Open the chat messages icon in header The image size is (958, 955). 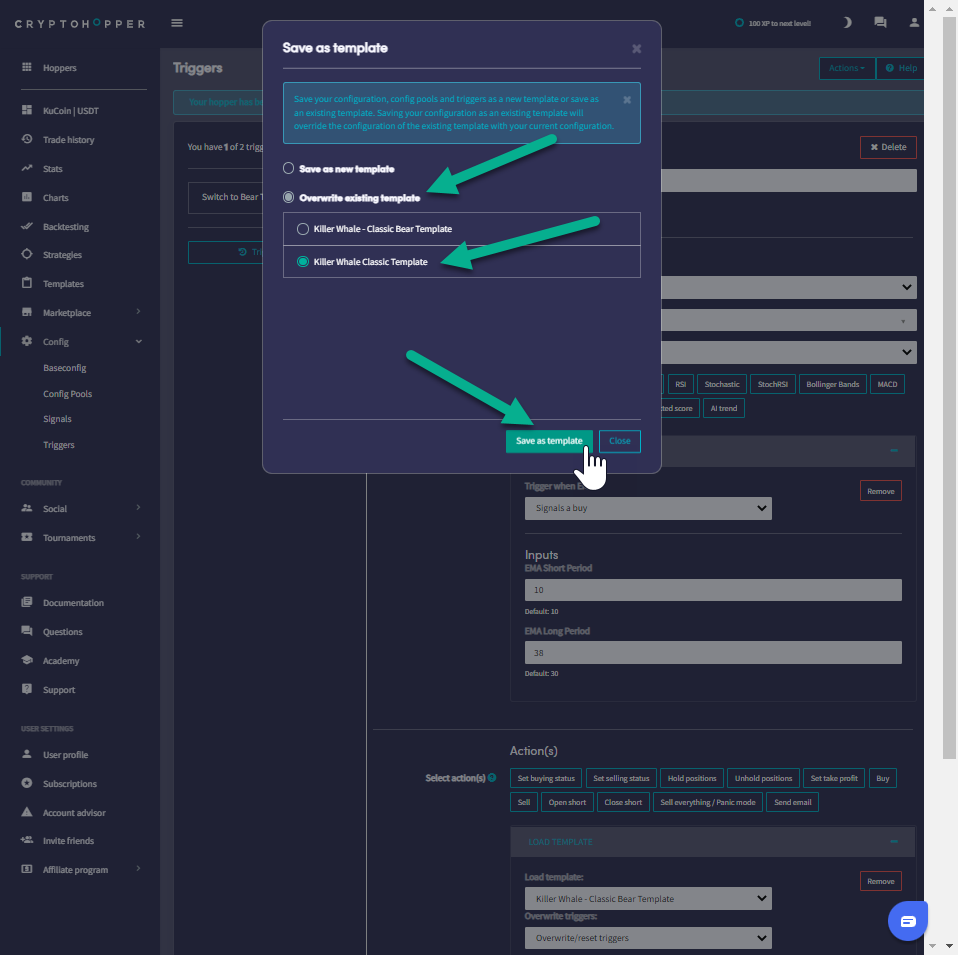click(x=880, y=22)
